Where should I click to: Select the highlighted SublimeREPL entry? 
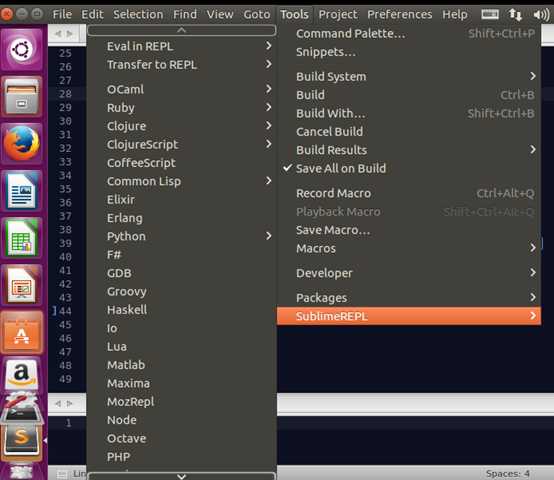(409, 316)
